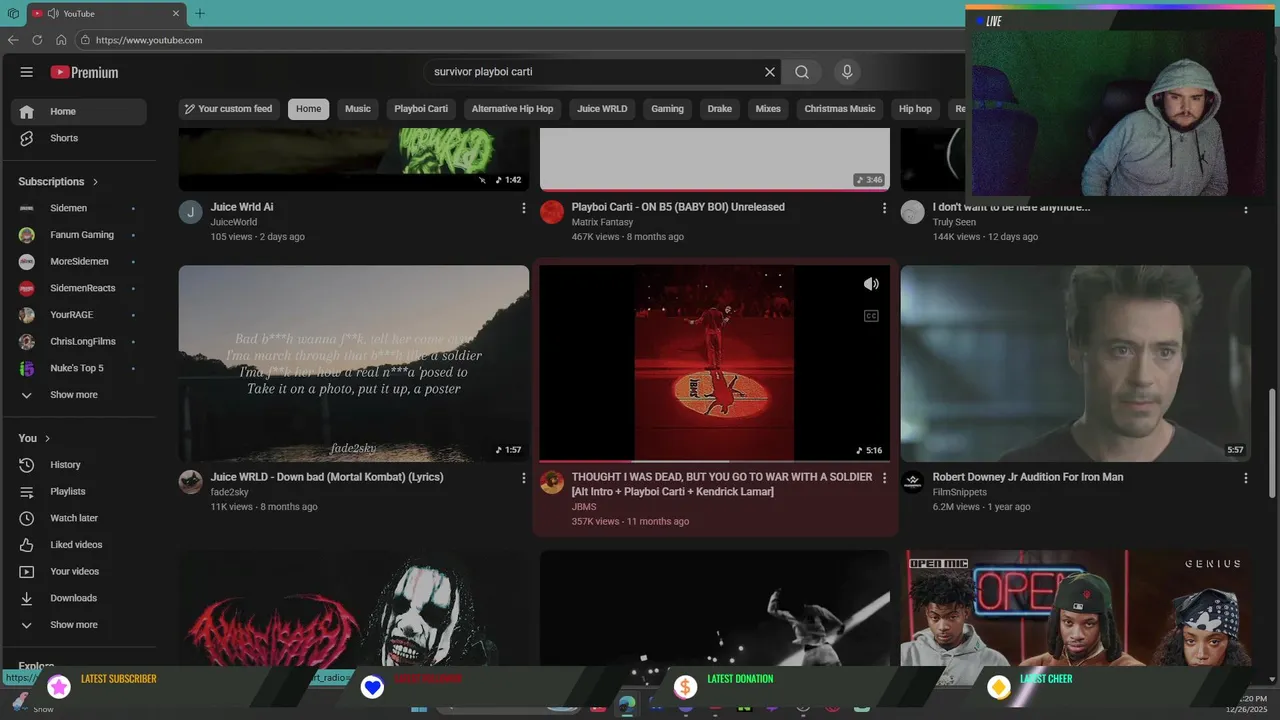Close the YouTube browser tab
This screenshot has height=720, width=1280.
click(x=176, y=13)
